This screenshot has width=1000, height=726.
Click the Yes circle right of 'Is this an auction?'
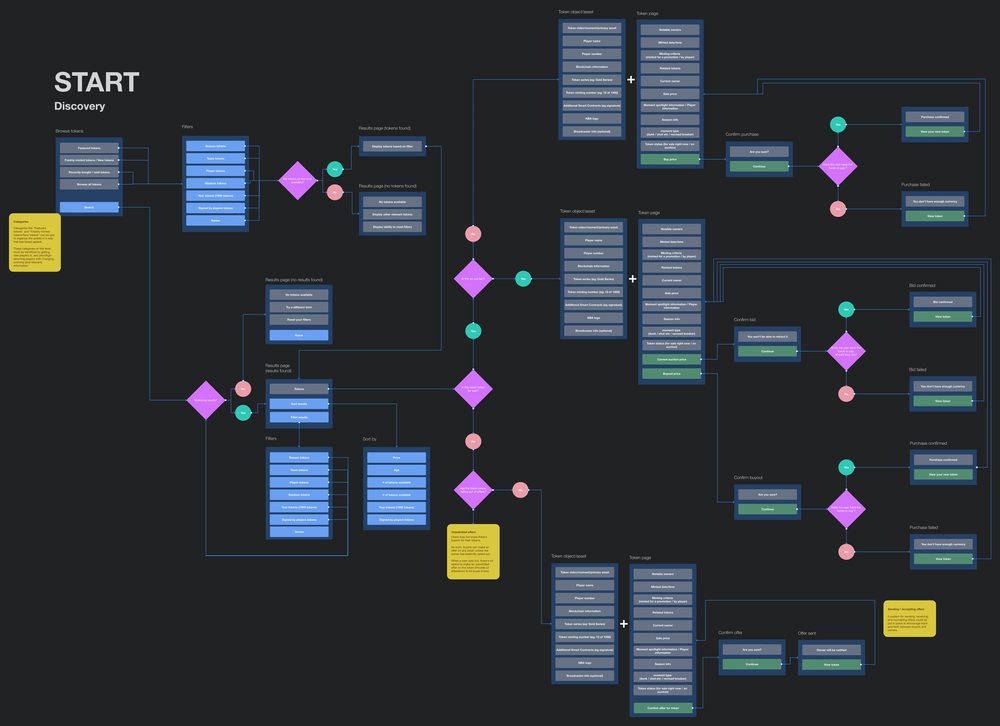(523, 279)
